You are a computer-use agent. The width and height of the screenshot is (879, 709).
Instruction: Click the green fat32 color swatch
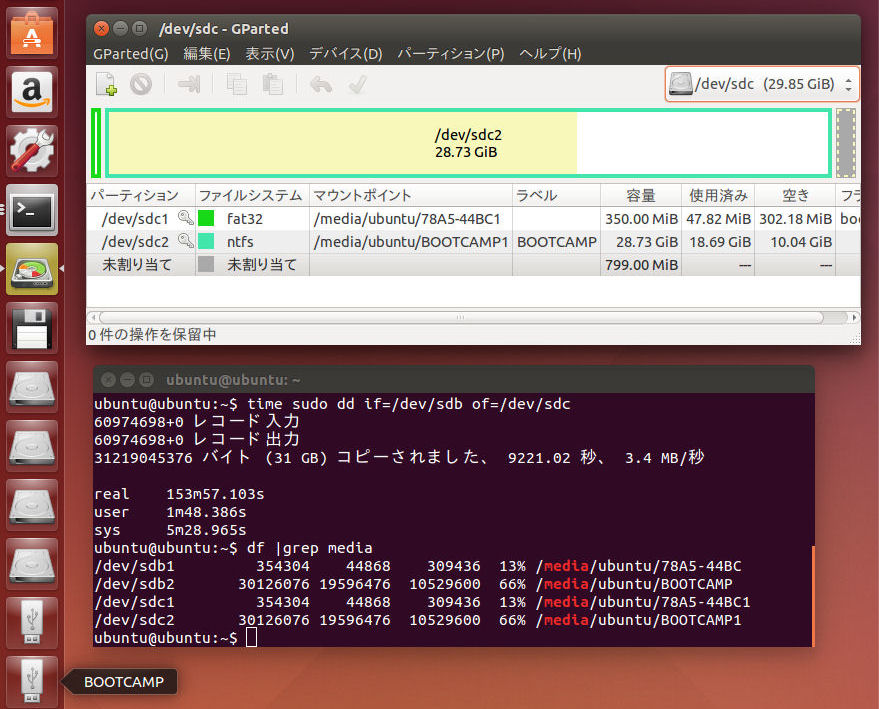point(206,218)
